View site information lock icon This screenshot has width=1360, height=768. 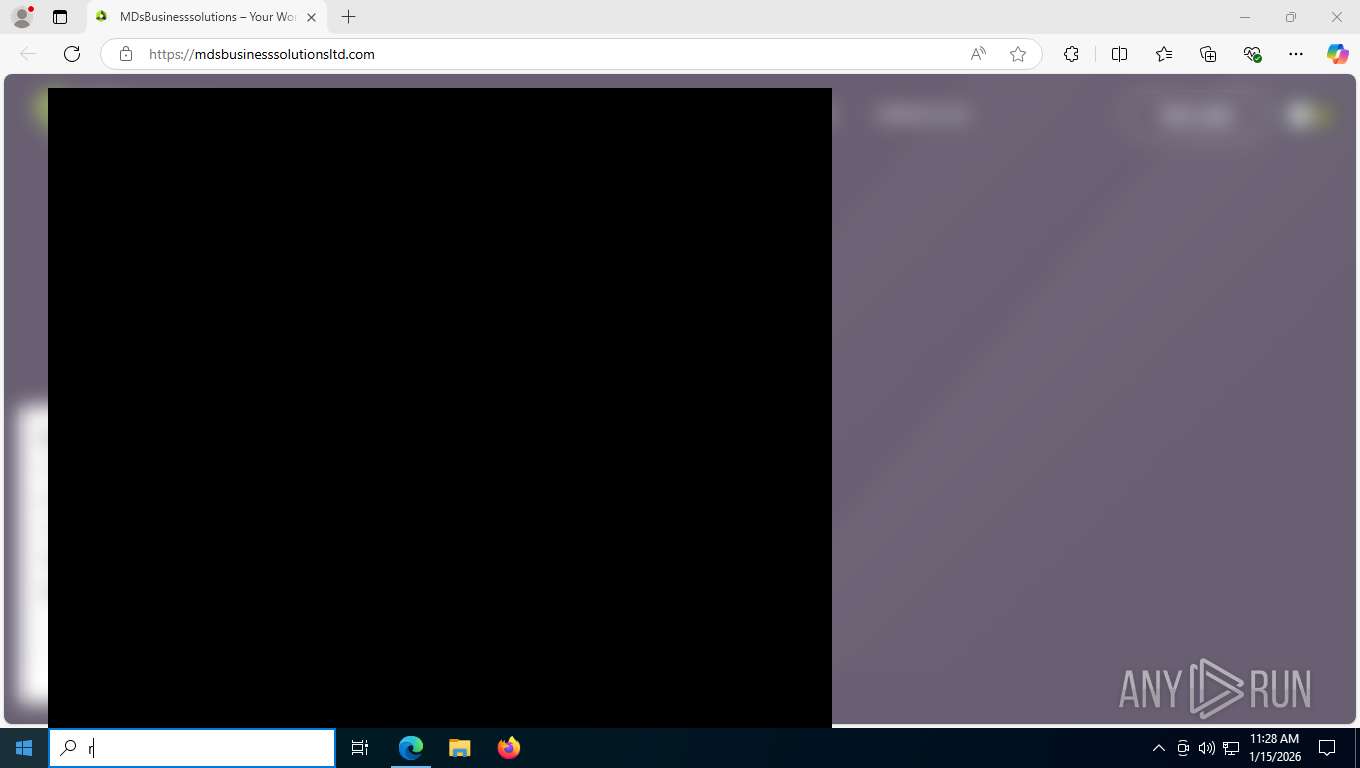(x=126, y=54)
